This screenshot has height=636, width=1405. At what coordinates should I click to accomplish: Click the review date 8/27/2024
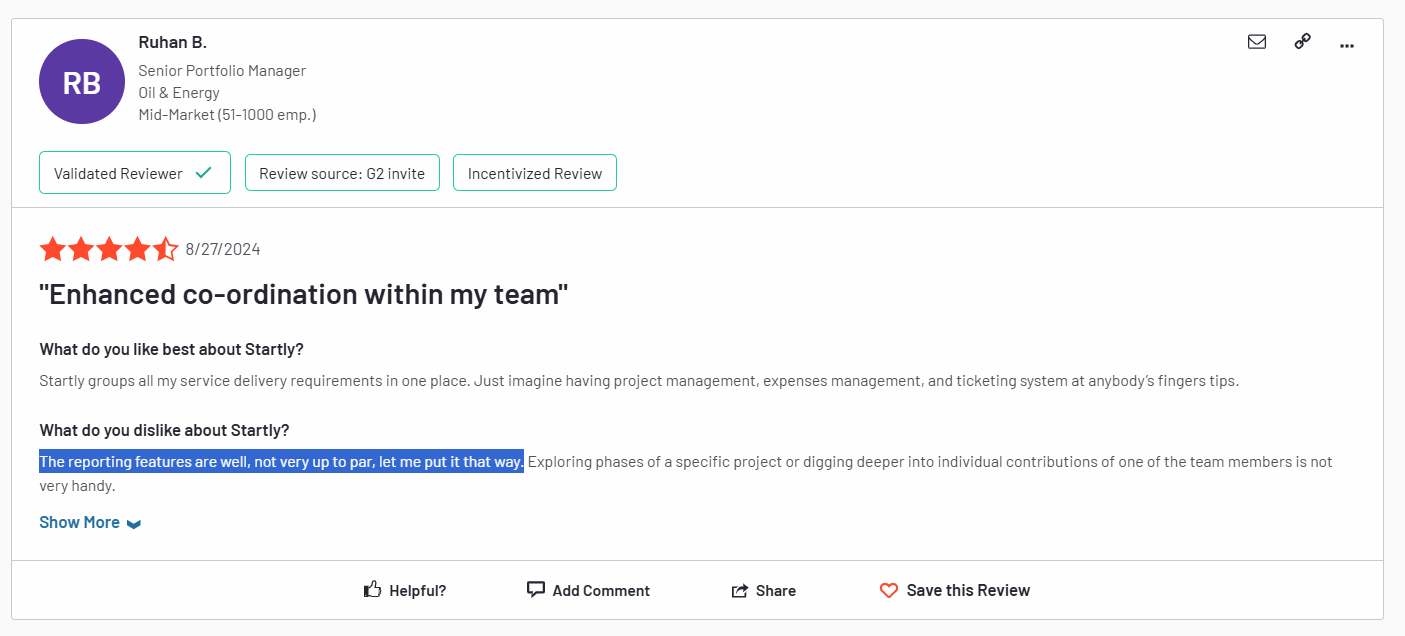(x=223, y=250)
